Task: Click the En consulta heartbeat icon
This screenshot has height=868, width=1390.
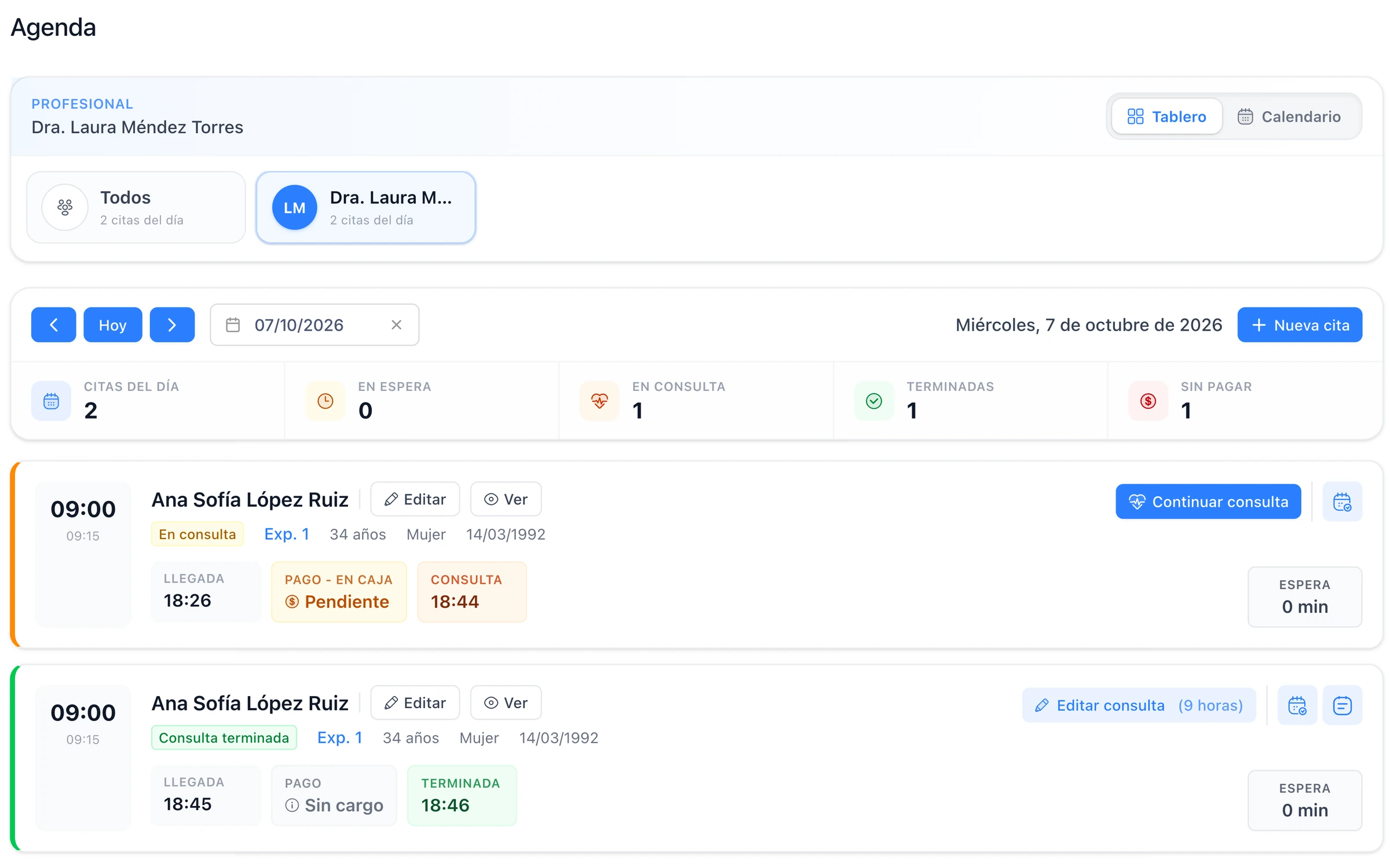Action: pos(599,401)
